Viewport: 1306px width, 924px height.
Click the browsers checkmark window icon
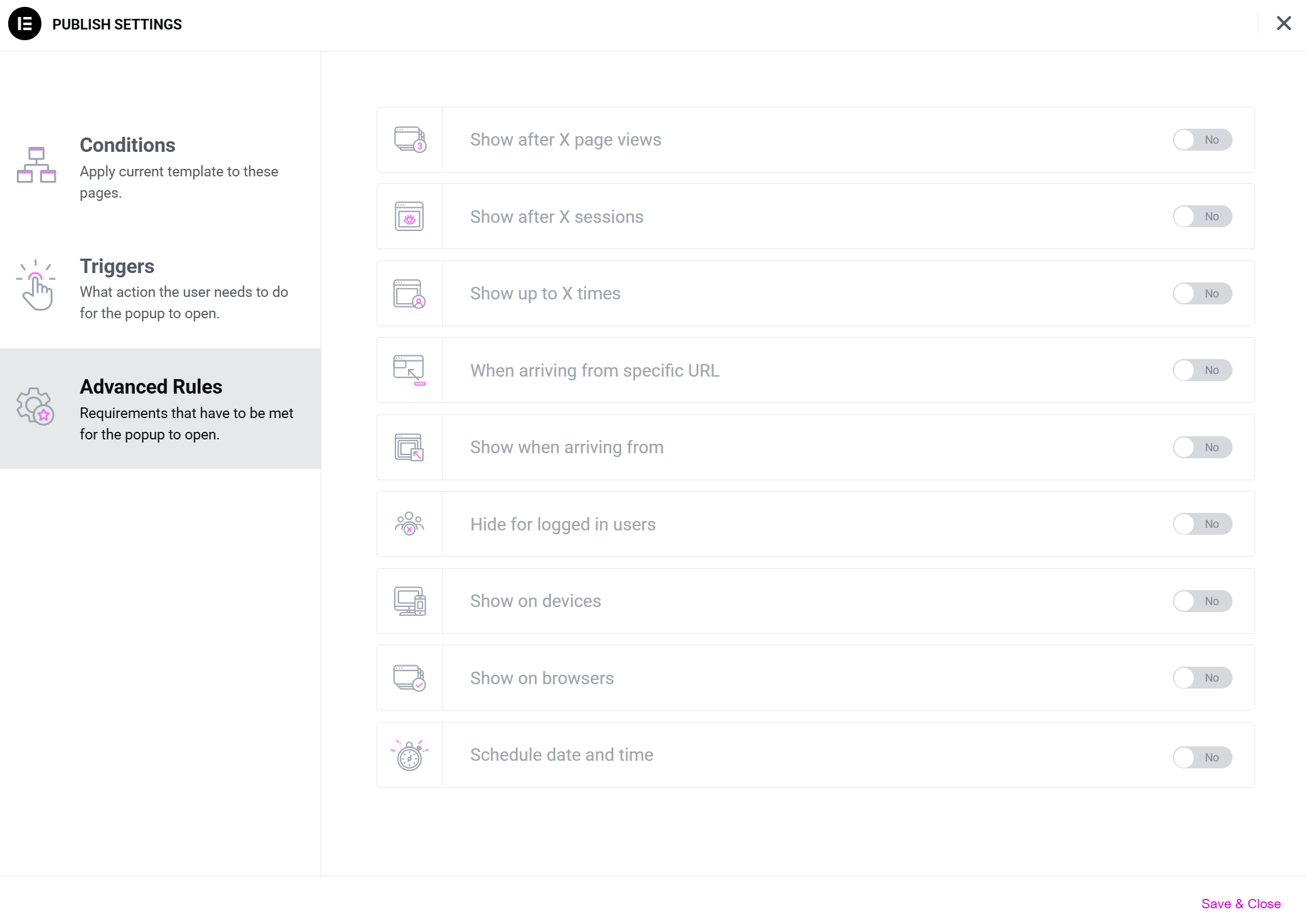coord(409,678)
